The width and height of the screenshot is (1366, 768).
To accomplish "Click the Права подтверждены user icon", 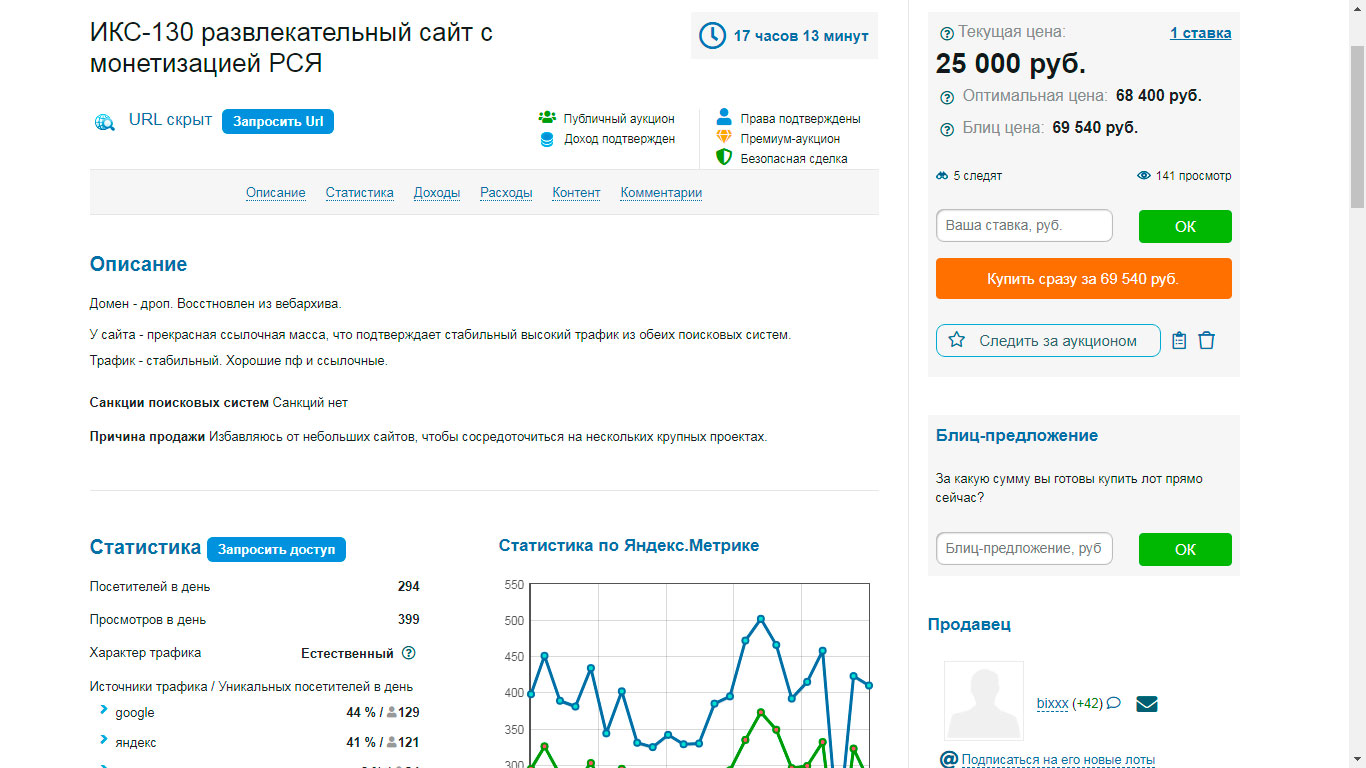I will [x=724, y=117].
